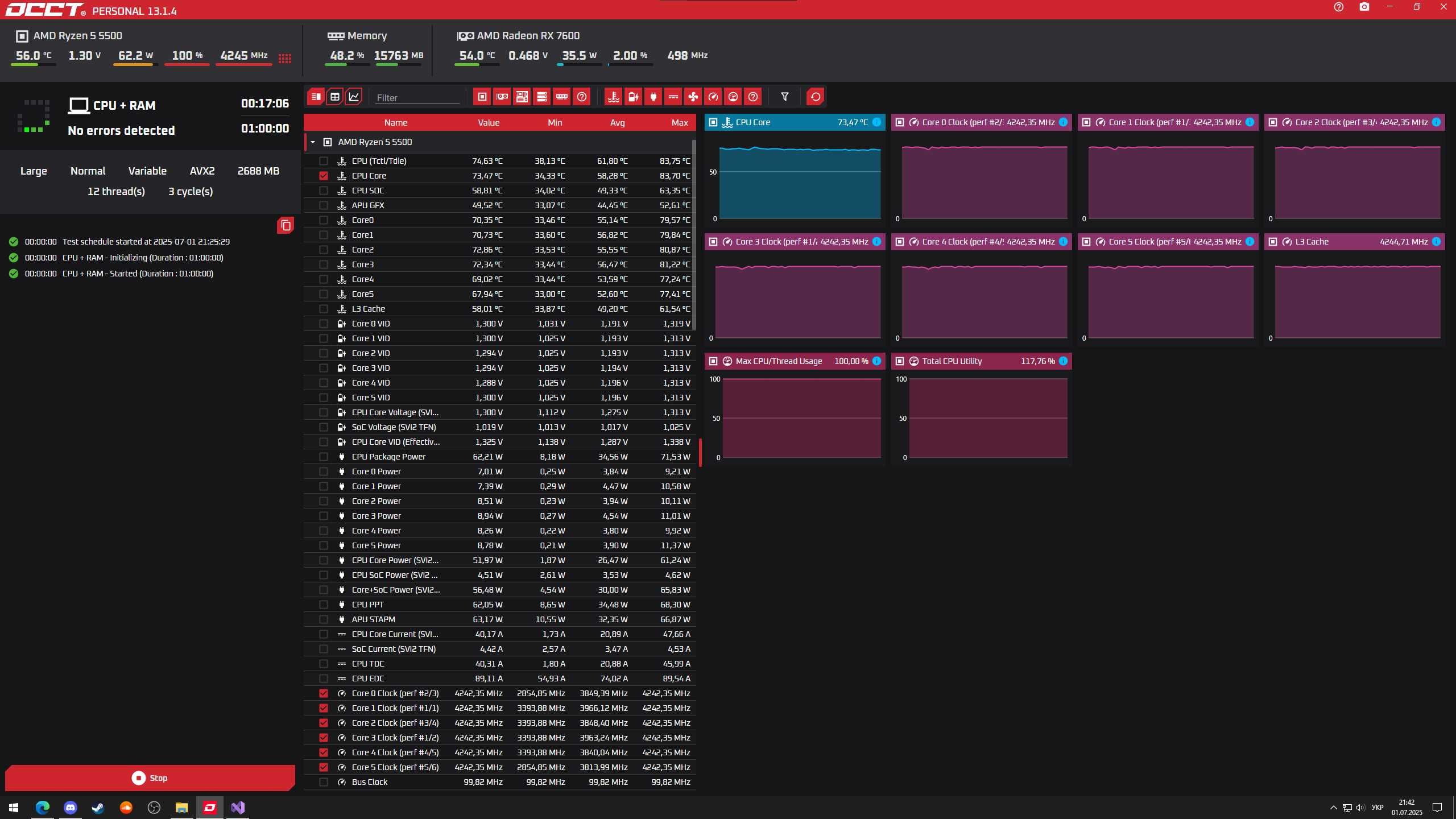Enable the CPU (Tctl/Tdie) checkbox

coord(324,161)
